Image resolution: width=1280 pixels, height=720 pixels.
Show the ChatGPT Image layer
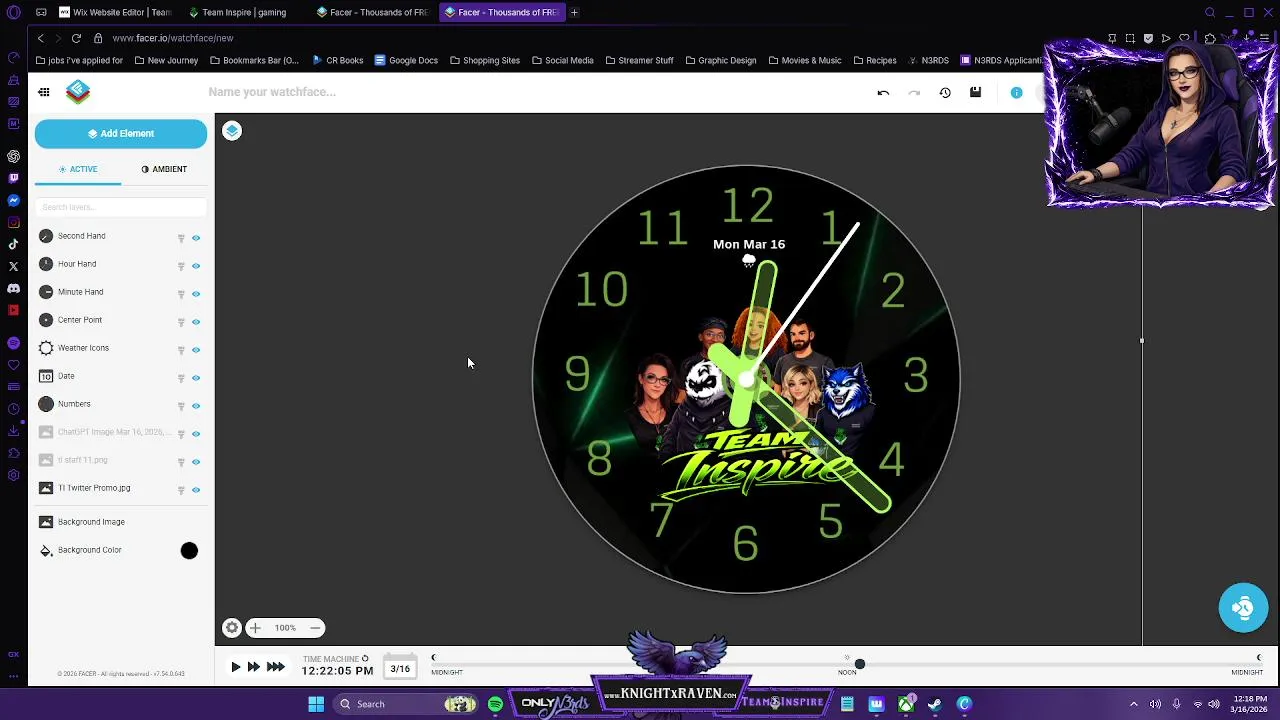click(196, 434)
